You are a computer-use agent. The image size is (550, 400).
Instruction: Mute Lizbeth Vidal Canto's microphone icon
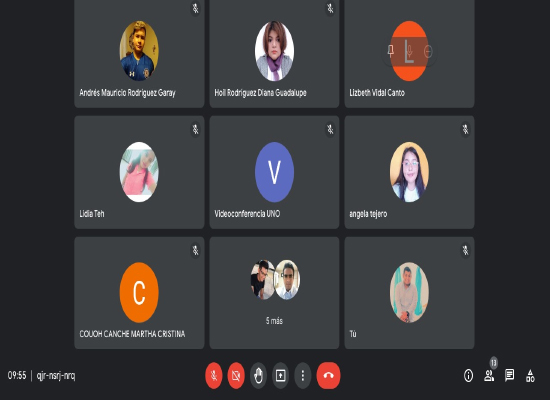(x=409, y=51)
